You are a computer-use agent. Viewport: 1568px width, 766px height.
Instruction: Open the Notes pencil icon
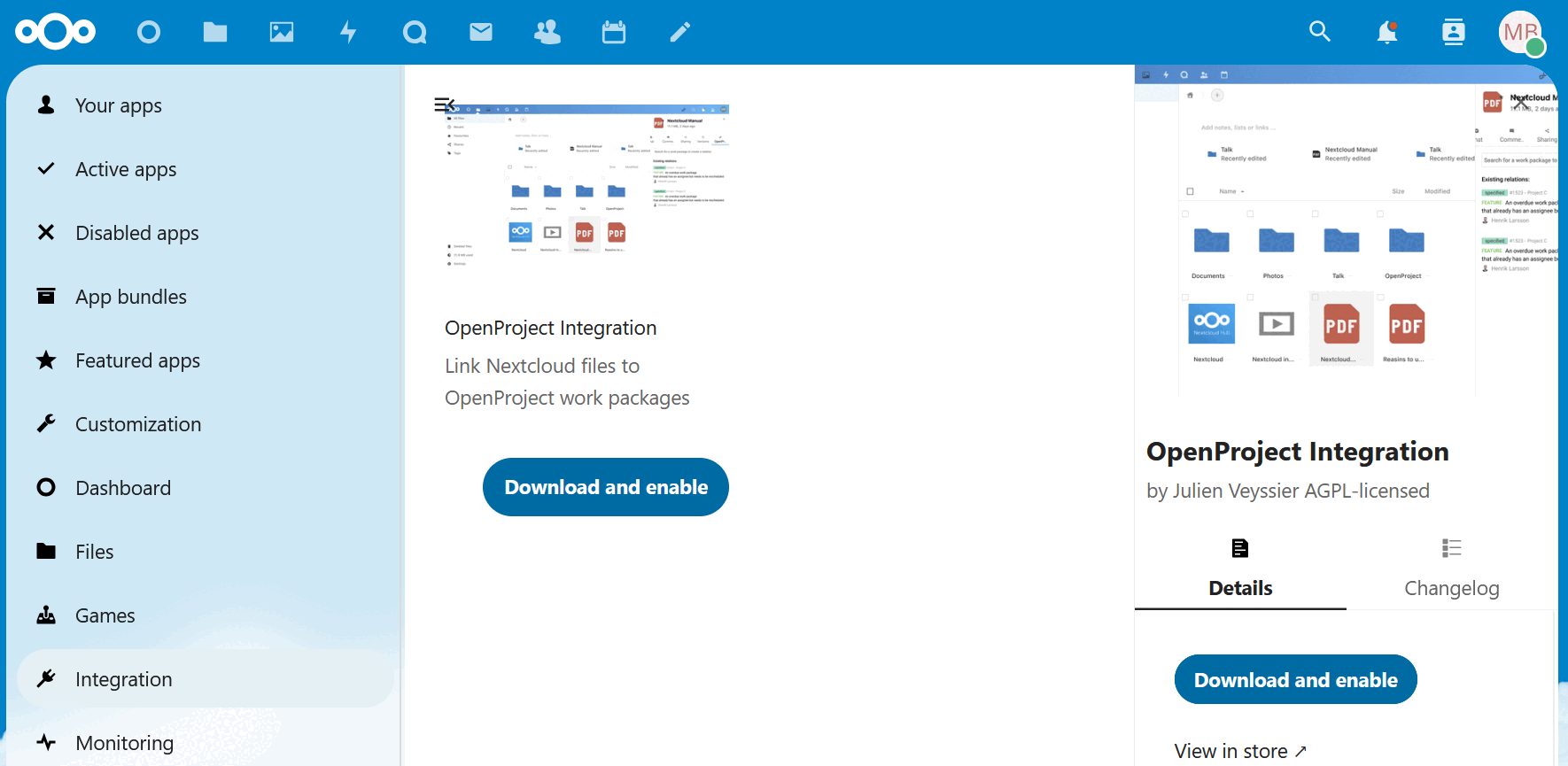click(679, 33)
